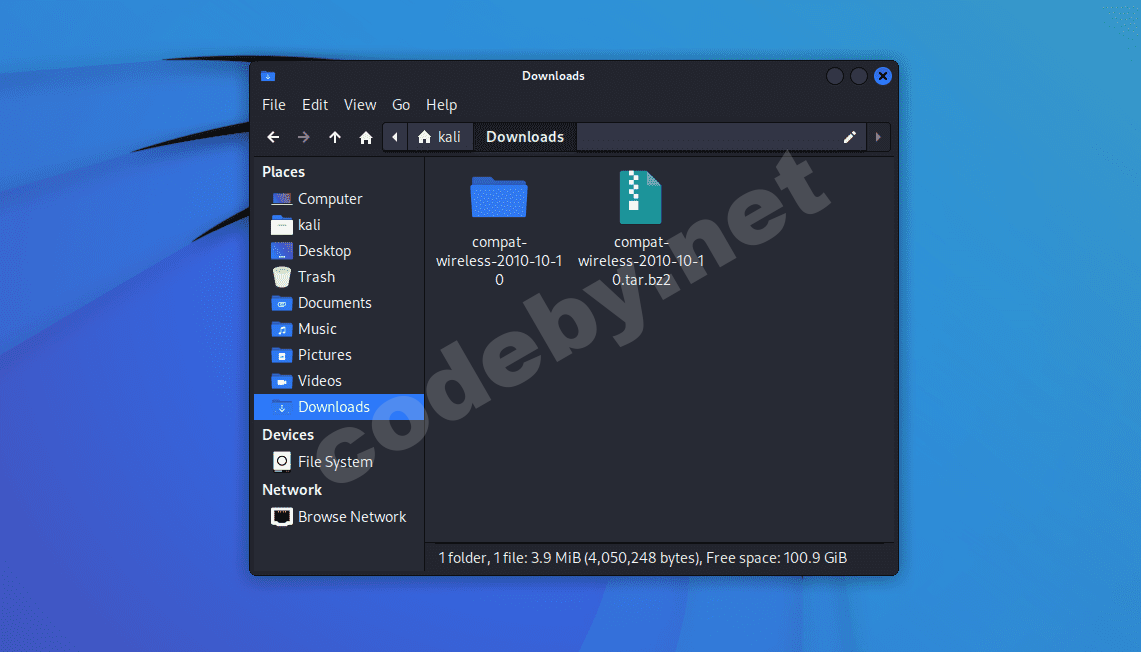Screen dimensions: 1141x652
Task: Click the status bar folder and file summary
Action: coord(643,557)
